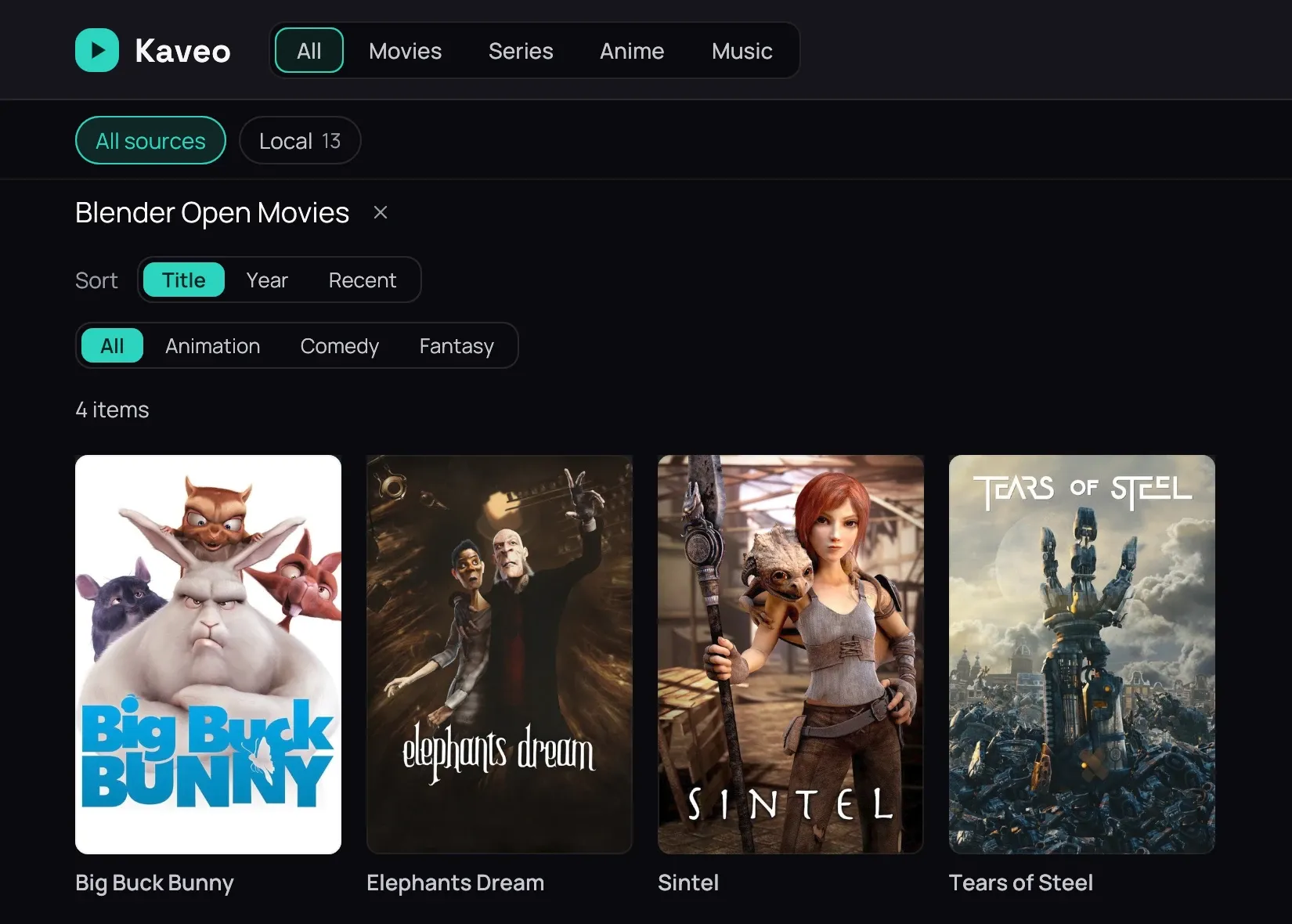Select the Music tab

pyautogui.click(x=742, y=51)
